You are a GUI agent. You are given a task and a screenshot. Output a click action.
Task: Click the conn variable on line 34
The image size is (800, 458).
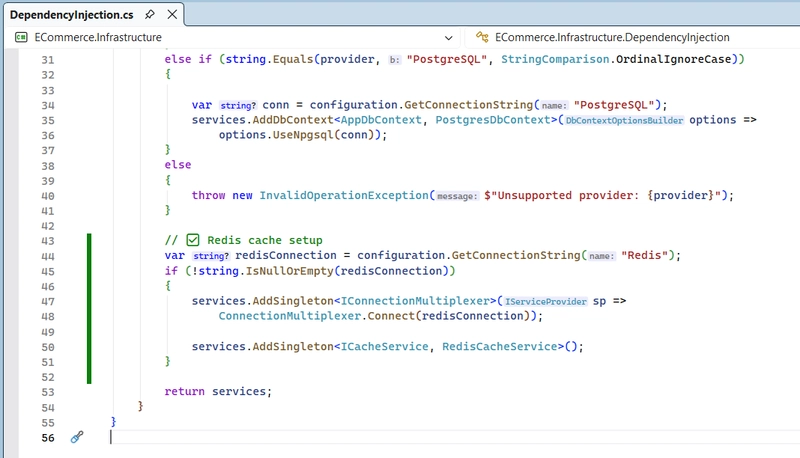[x=276, y=105]
